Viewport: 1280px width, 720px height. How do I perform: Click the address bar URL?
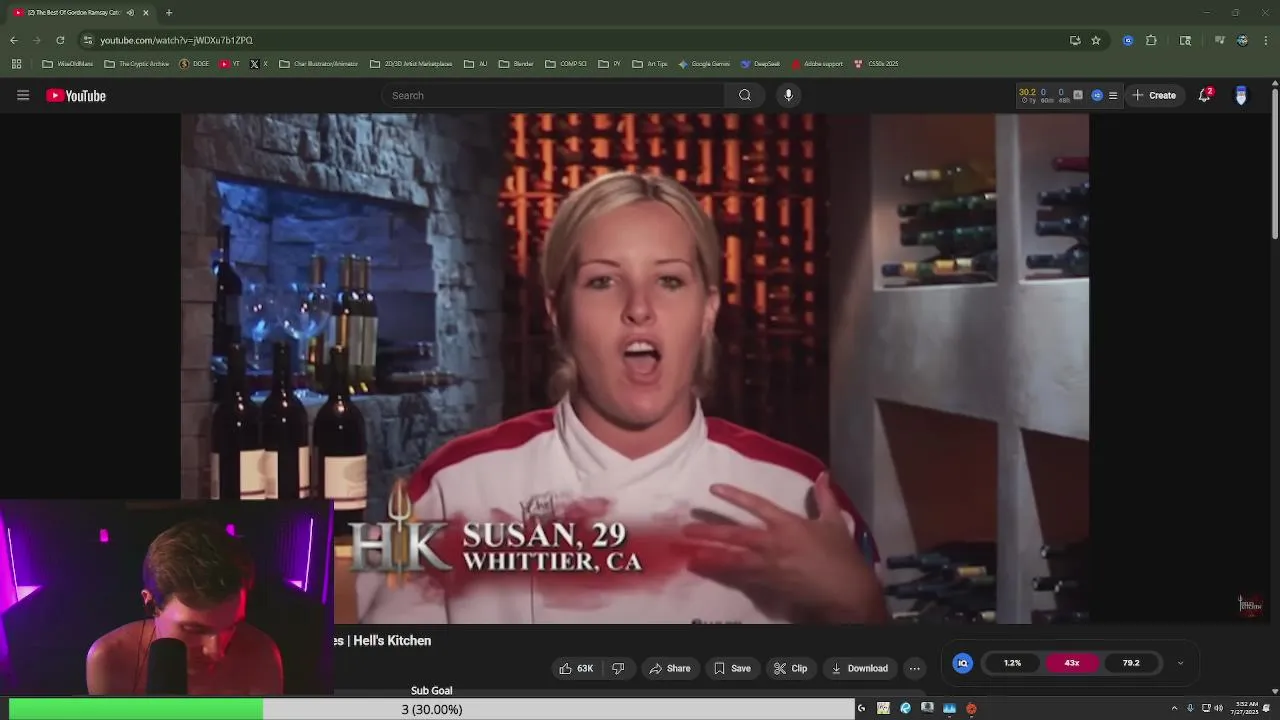pyautogui.click(x=177, y=40)
